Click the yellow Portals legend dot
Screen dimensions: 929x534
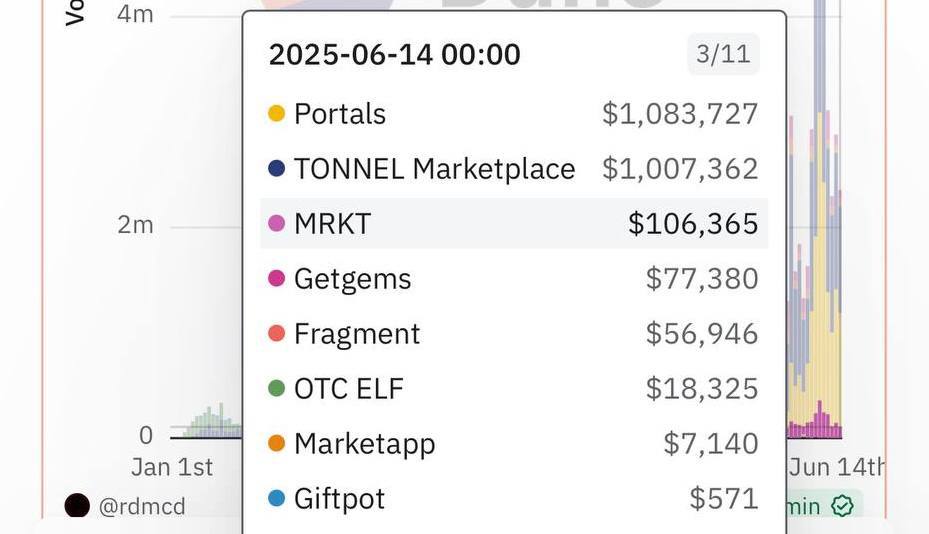tap(277, 113)
